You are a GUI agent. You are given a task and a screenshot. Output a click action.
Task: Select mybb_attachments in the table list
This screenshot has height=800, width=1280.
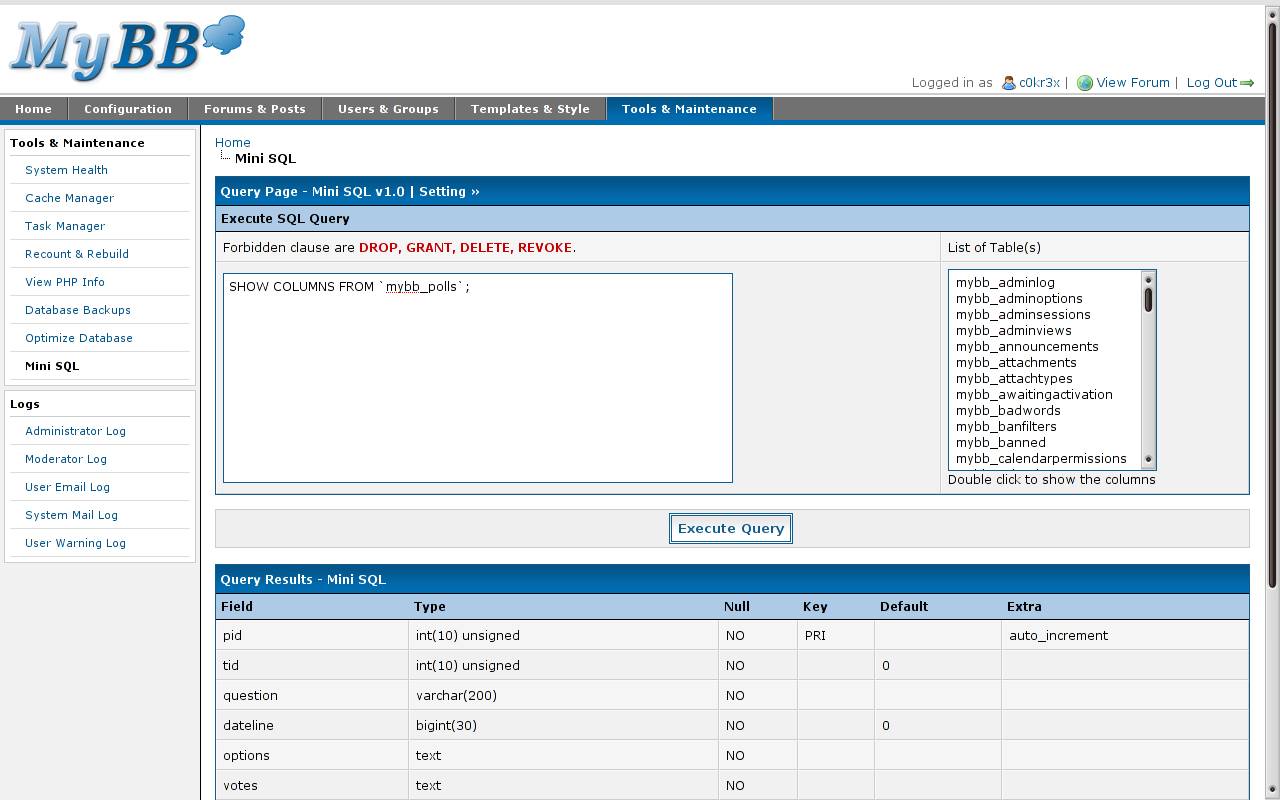1016,362
